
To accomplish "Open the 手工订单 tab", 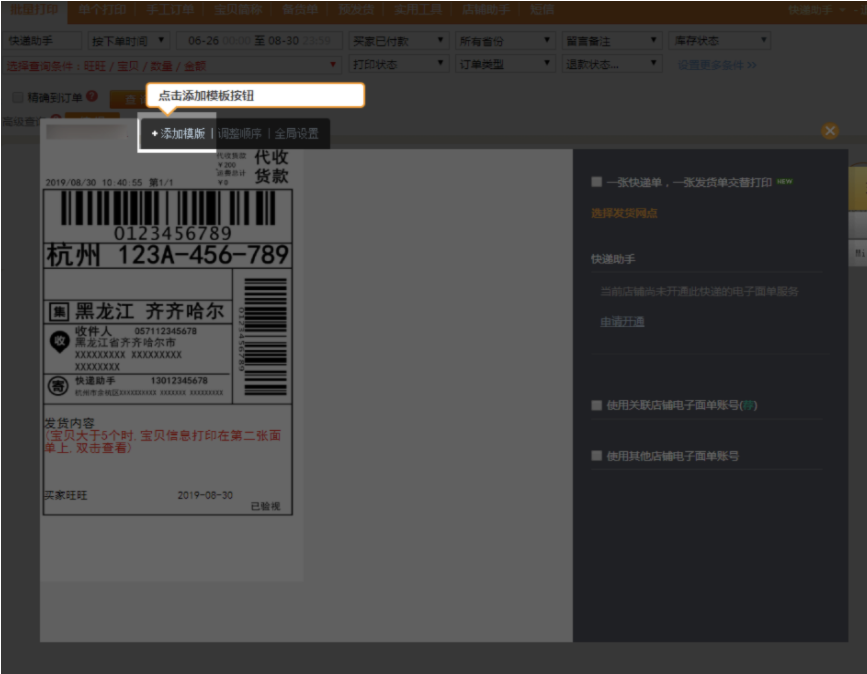I will point(170,10).
